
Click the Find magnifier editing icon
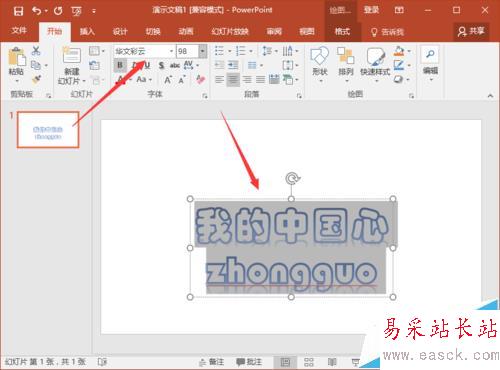[430, 54]
